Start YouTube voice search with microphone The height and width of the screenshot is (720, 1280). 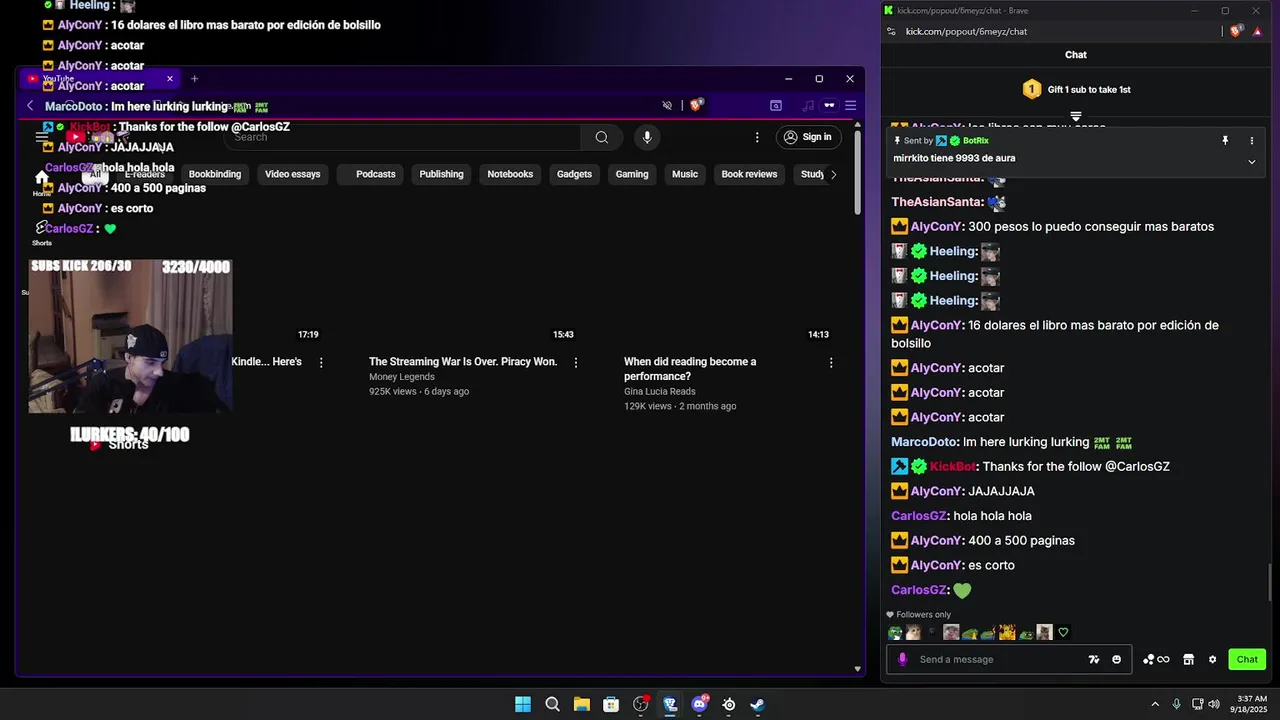coord(647,137)
